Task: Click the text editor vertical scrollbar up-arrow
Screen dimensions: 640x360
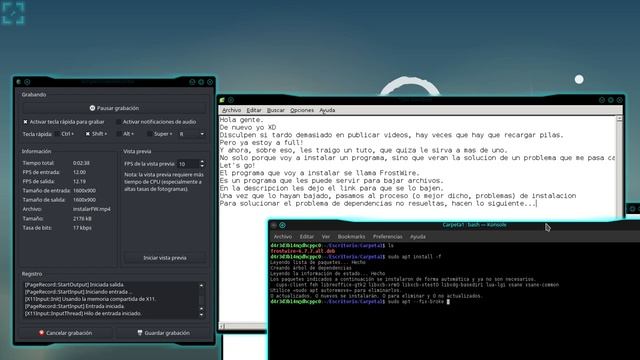Action: (619, 119)
